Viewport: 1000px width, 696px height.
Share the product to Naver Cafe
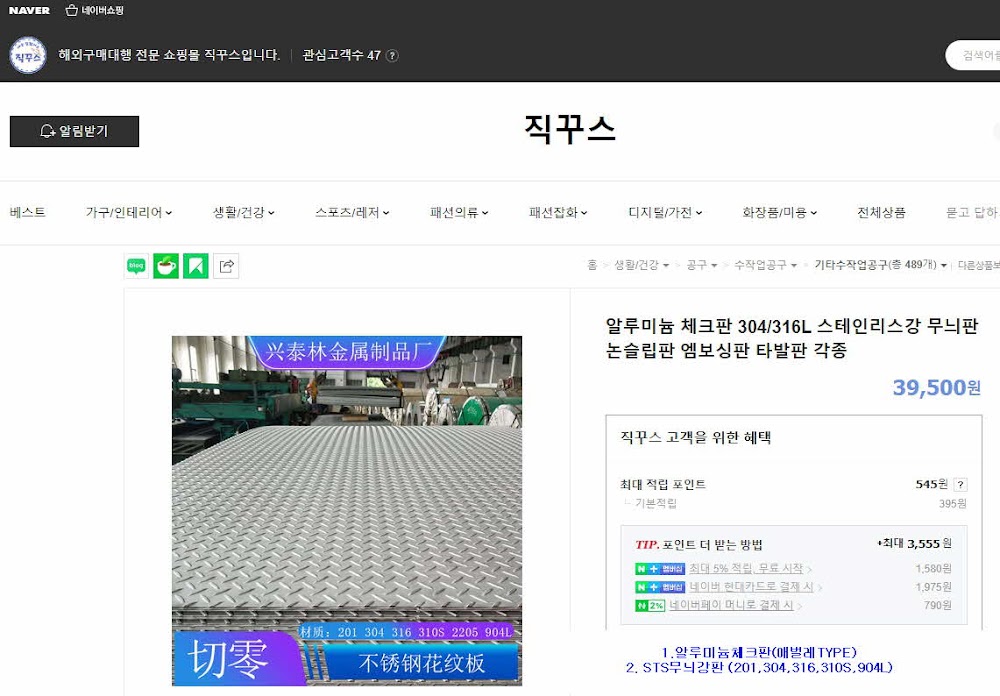166,265
